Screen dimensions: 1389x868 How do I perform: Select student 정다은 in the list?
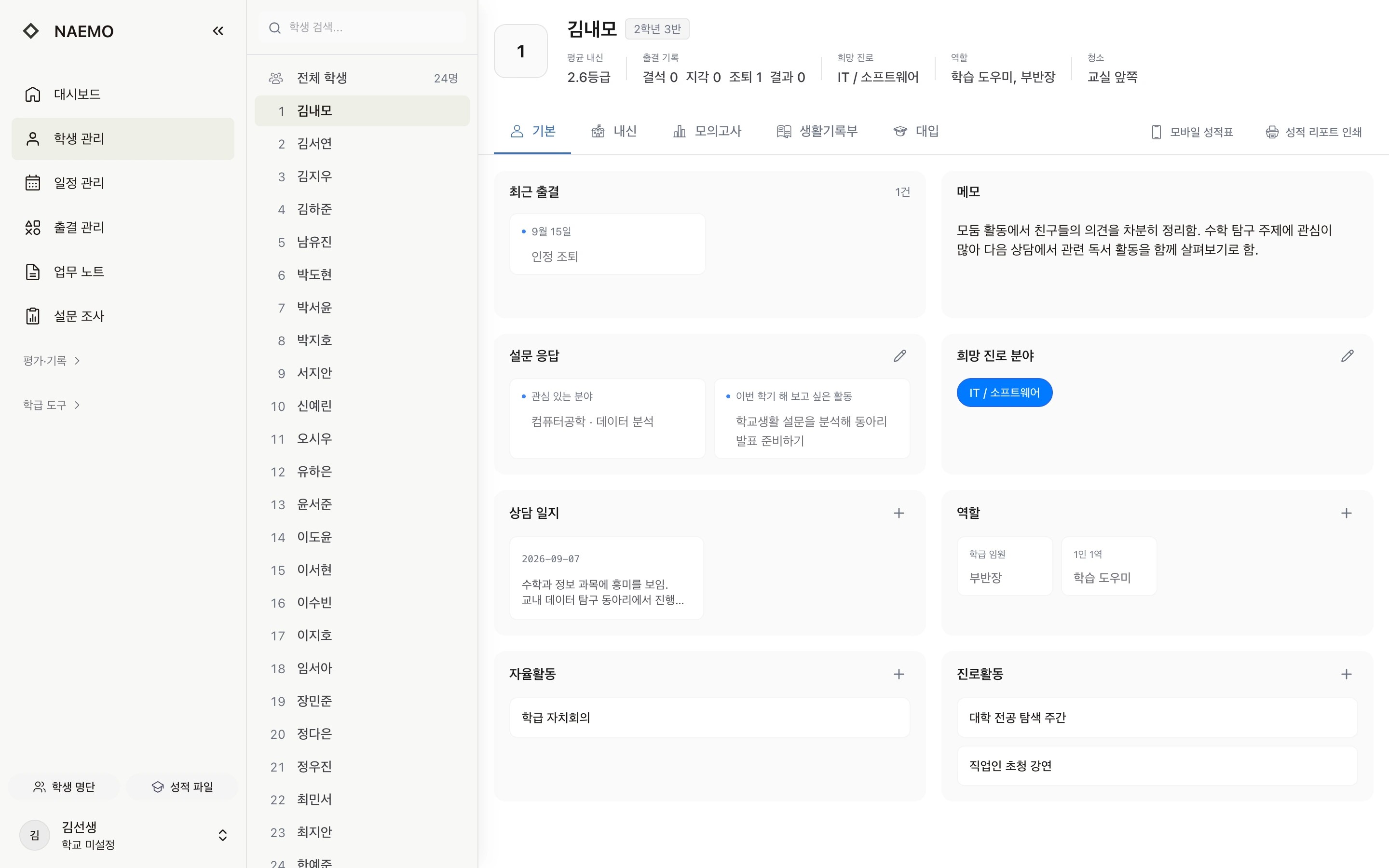[362, 734]
